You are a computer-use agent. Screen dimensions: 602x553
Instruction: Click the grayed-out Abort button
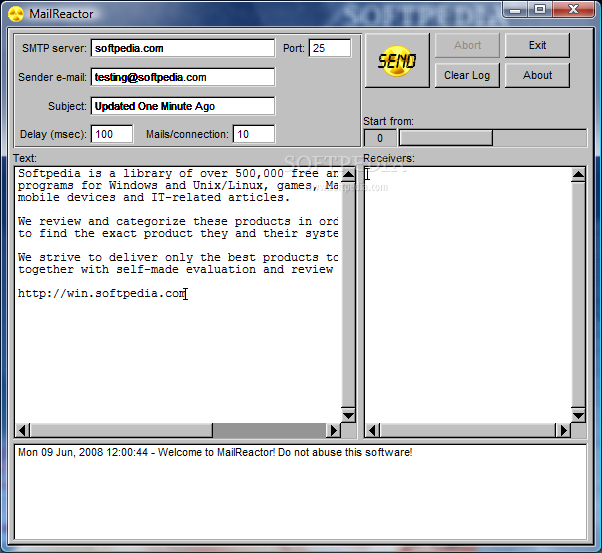pyautogui.click(x=467, y=45)
